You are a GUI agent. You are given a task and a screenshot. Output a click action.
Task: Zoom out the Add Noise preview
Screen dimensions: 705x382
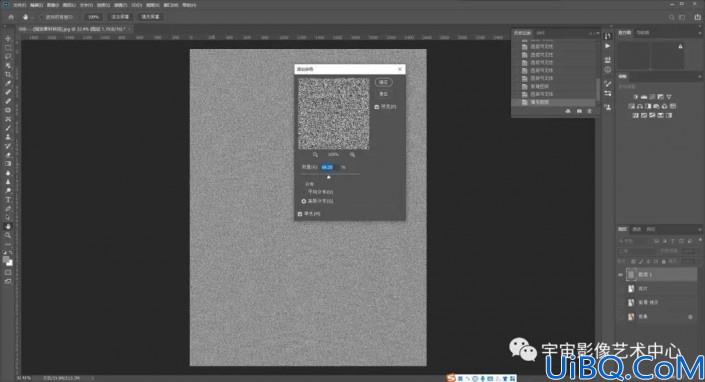tap(315, 155)
